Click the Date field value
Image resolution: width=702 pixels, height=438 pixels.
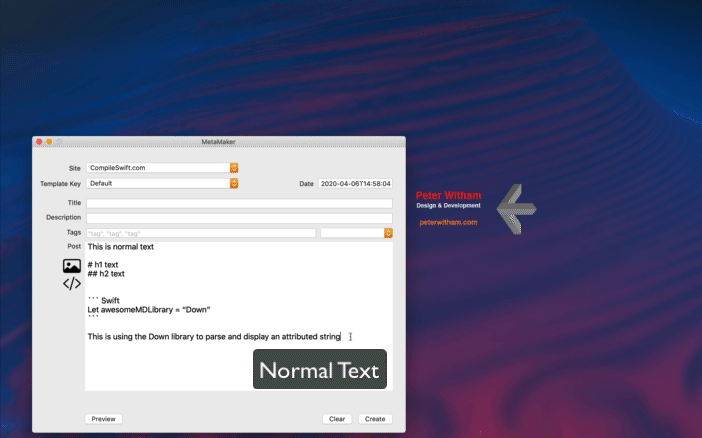pos(355,184)
